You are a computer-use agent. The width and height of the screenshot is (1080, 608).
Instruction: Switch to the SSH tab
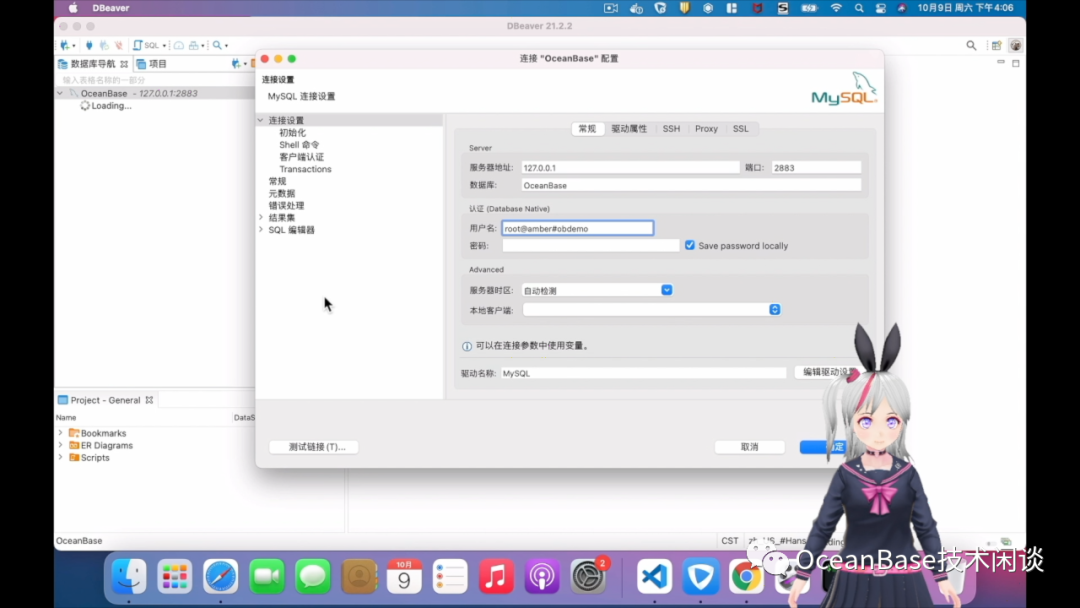[x=671, y=129]
